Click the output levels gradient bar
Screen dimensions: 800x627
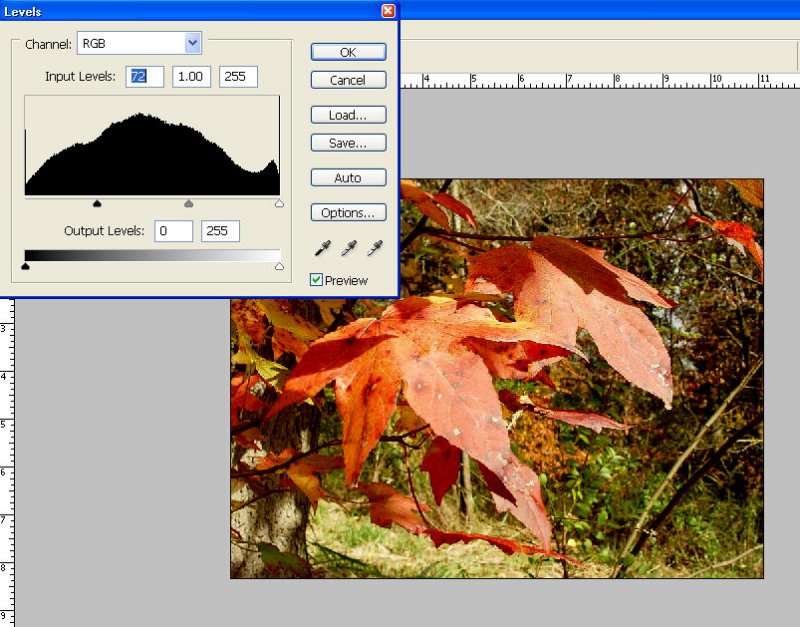pos(152,256)
